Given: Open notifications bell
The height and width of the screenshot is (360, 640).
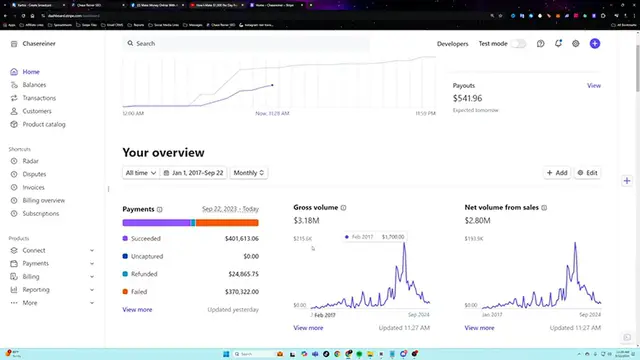Looking at the screenshot, I should [x=558, y=43].
